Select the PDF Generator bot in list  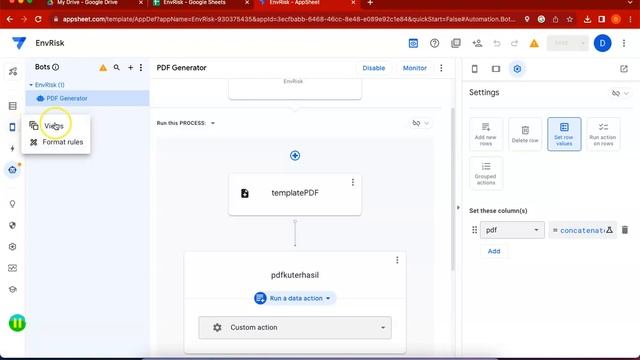[x=87, y=98]
